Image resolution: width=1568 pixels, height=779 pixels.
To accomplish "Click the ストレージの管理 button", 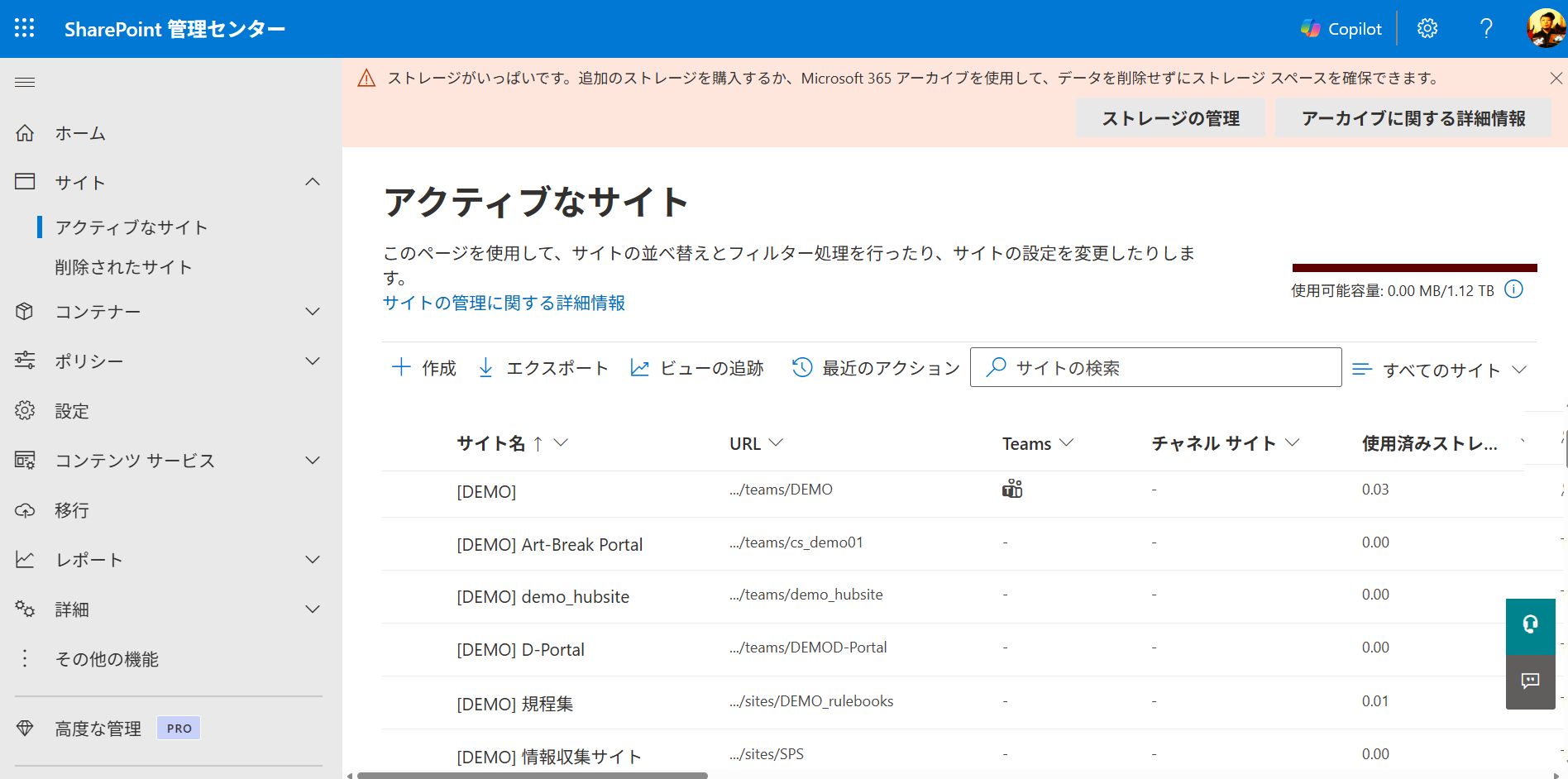I will [1170, 118].
